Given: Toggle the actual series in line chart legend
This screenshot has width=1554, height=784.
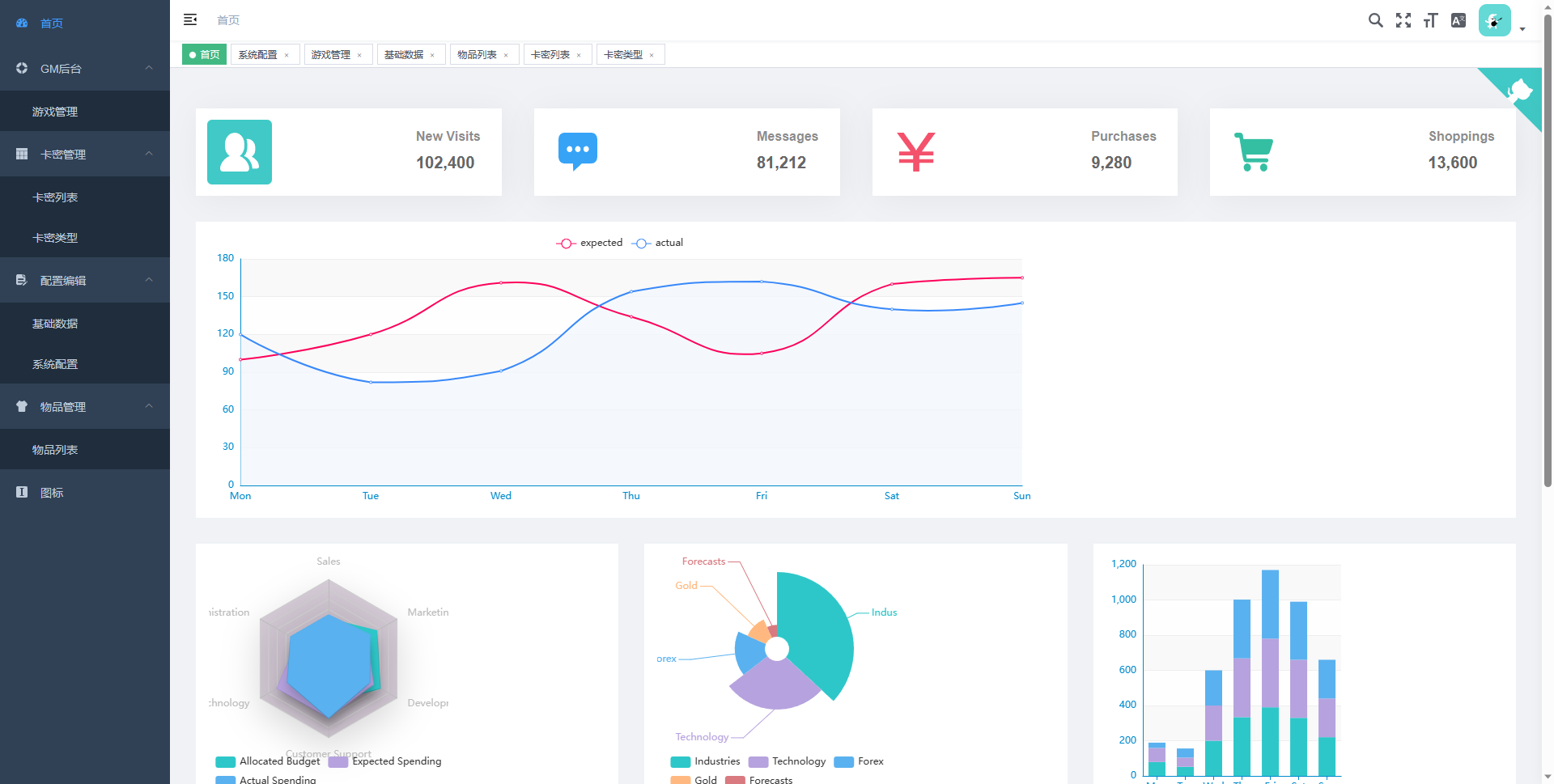Looking at the screenshot, I should (657, 243).
